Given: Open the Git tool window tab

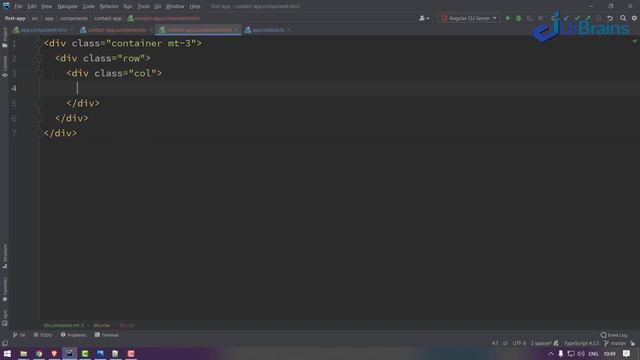Looking at the screenshot, I should (19, 335).
